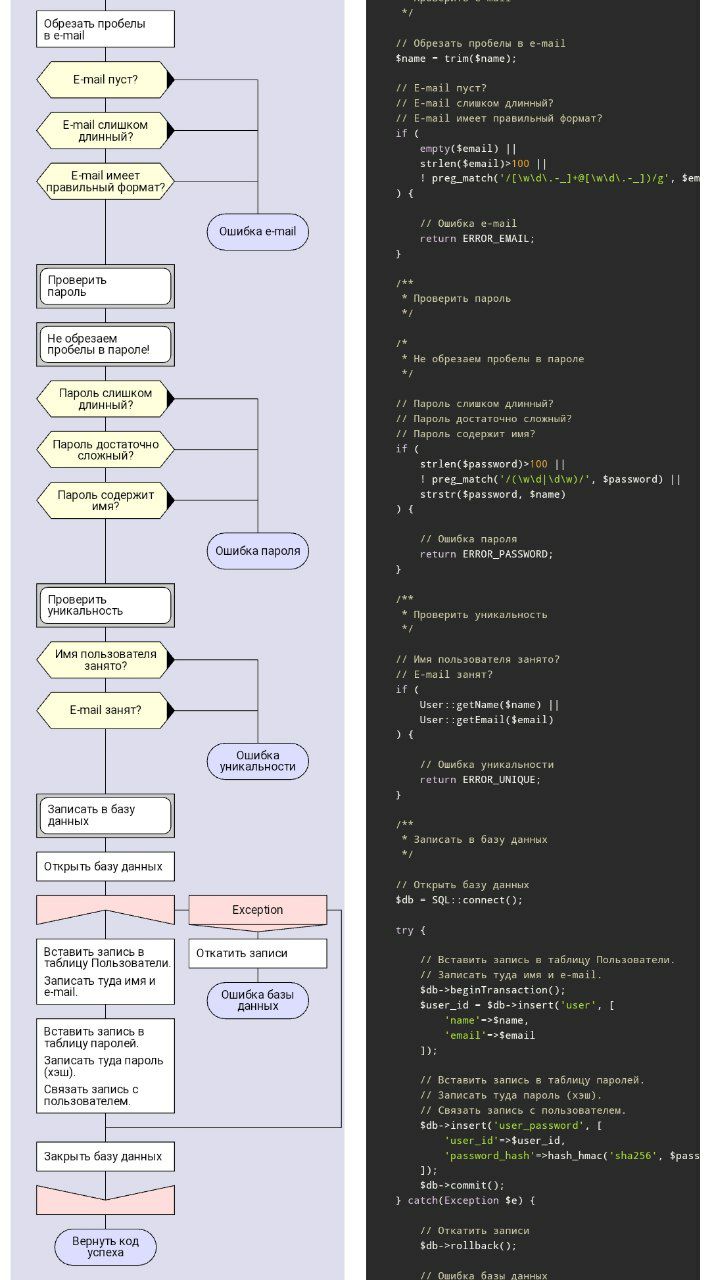
Task: Click the 'return ERROR_PASSWORD;' code line
Action: [485, 554]
